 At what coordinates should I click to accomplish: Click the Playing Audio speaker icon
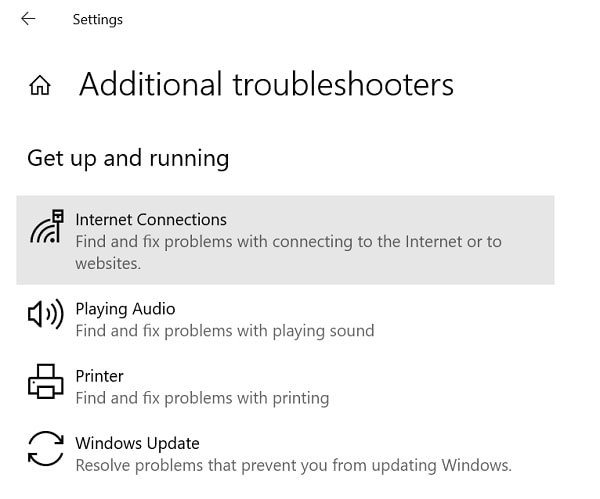click(x=46, y=315)
